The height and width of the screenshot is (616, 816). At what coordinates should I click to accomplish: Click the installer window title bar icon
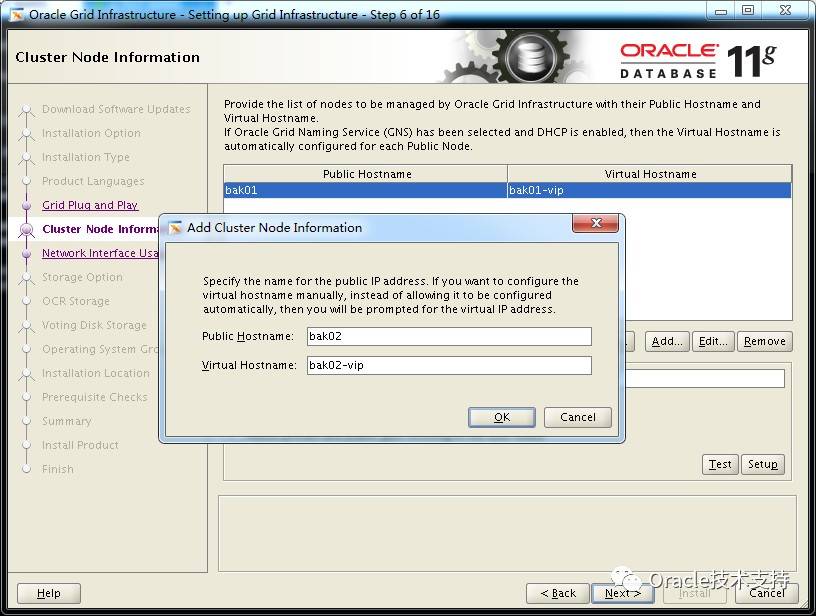(17, 15)
